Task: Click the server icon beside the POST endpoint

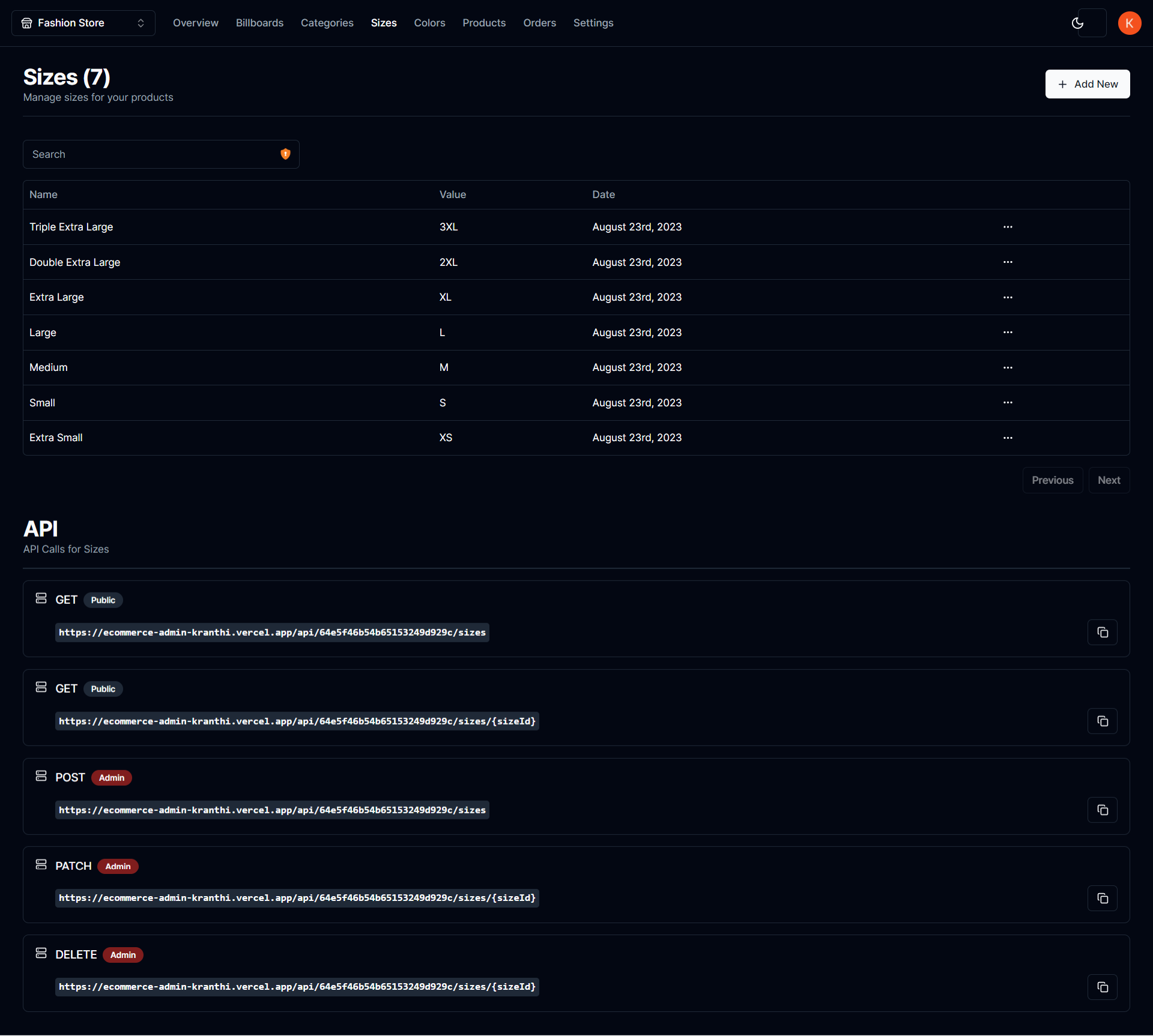Action: point(41,775)
